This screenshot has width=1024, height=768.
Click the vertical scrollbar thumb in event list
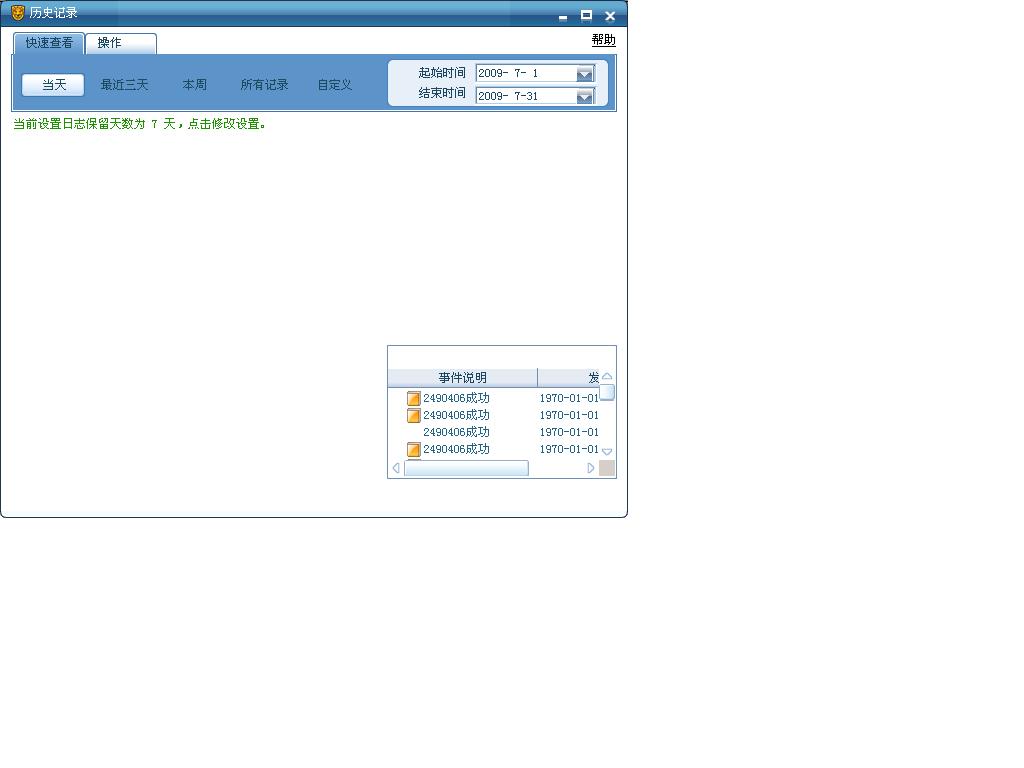click(x=607, y=392)
